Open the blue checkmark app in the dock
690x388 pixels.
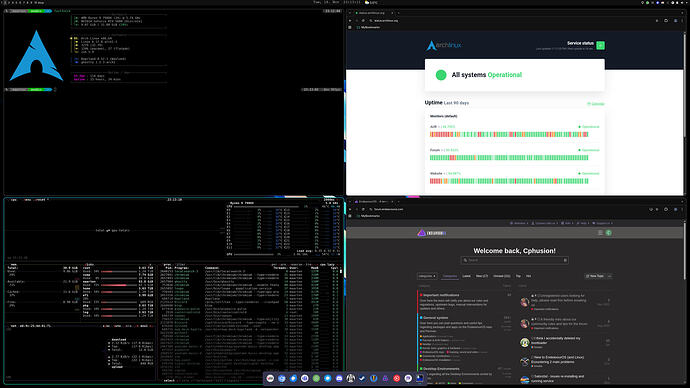[362, 378]
